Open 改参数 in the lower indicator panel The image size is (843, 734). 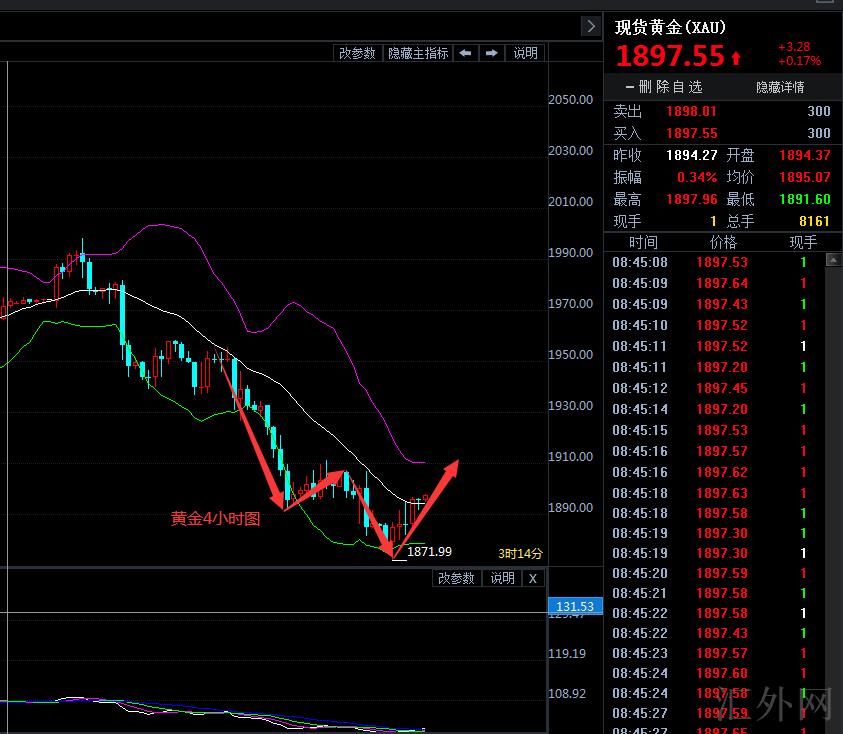456,578
